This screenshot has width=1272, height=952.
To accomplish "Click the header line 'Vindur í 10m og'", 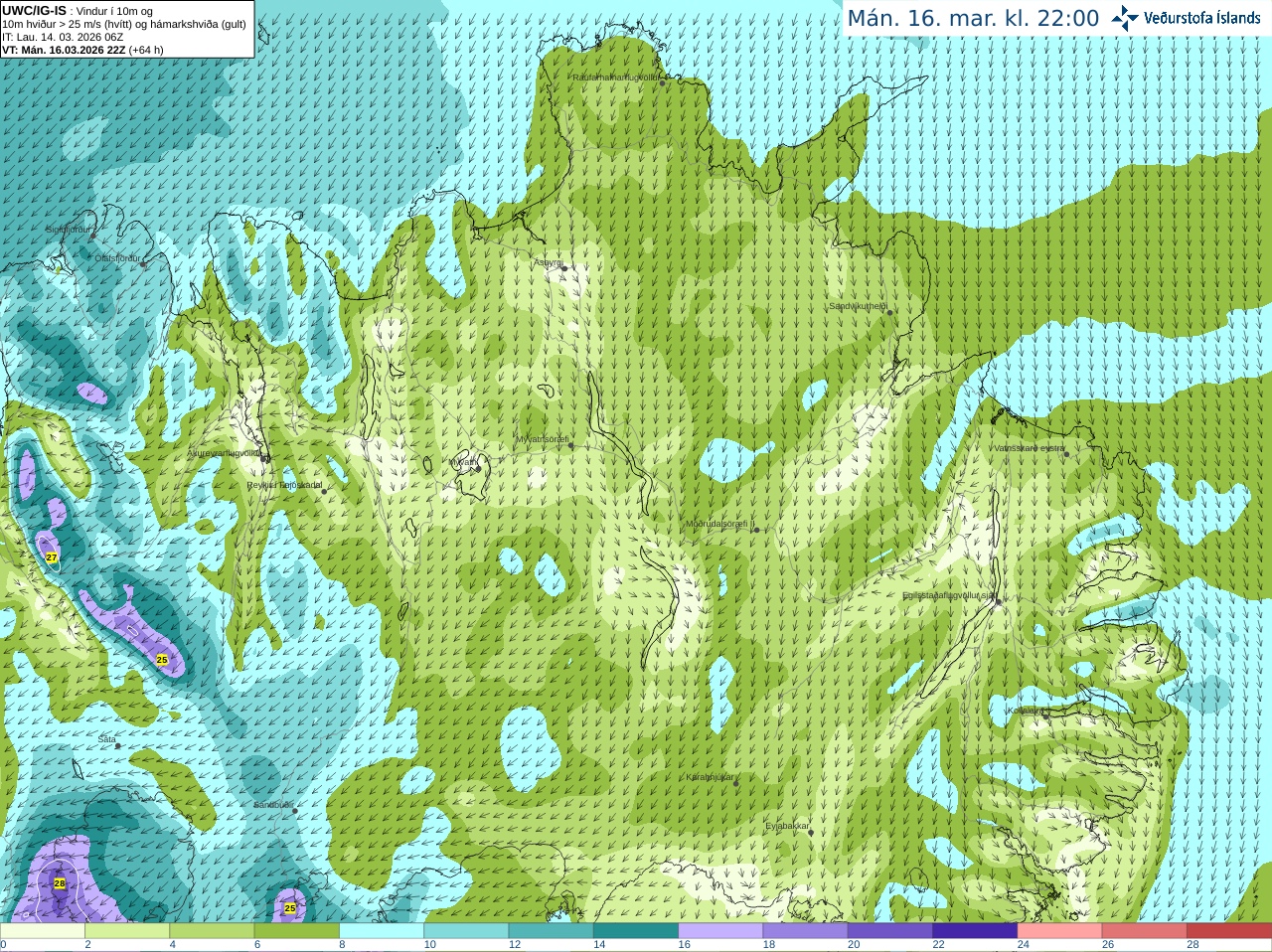I will tap(114, 11).
